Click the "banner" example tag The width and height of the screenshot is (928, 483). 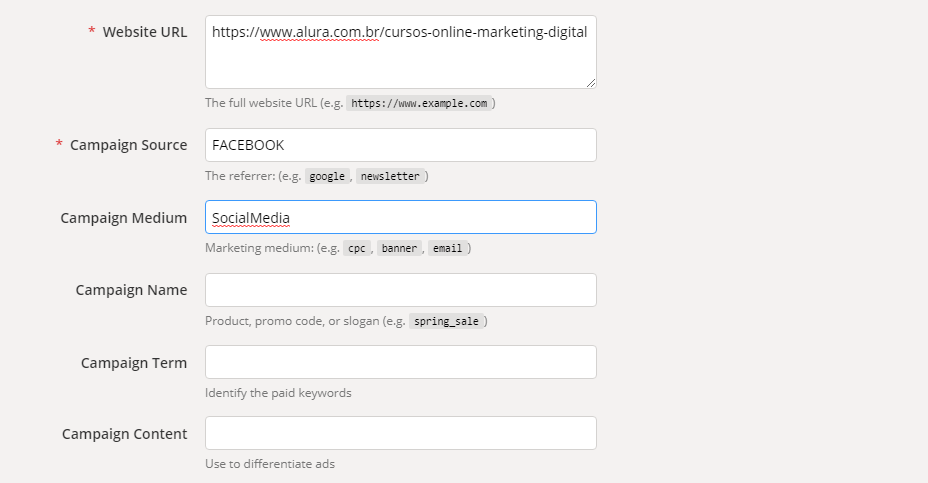[x=398, y=248]
